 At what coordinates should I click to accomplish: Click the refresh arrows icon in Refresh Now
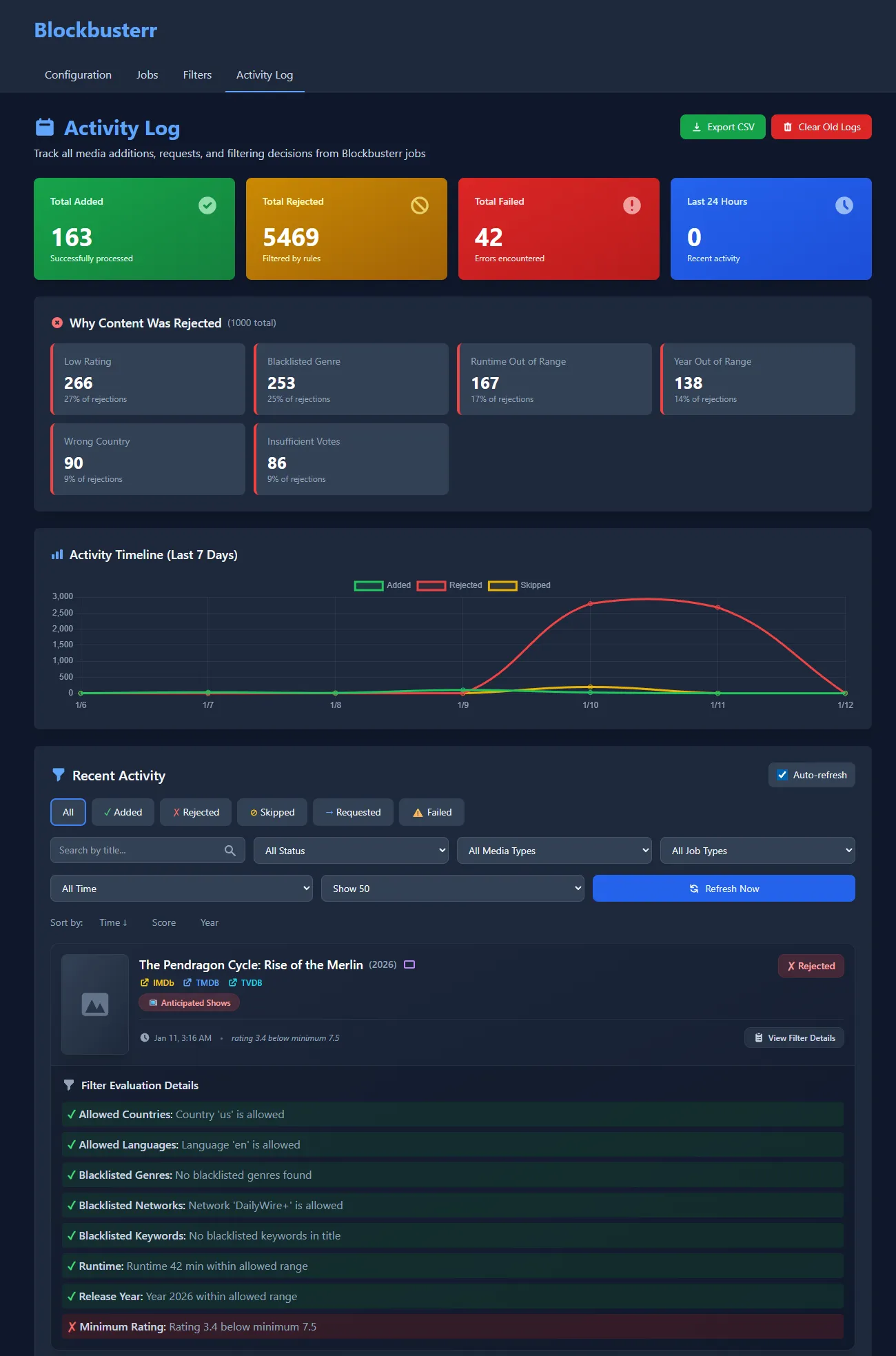pyautogui.click(x=694, y=889)
